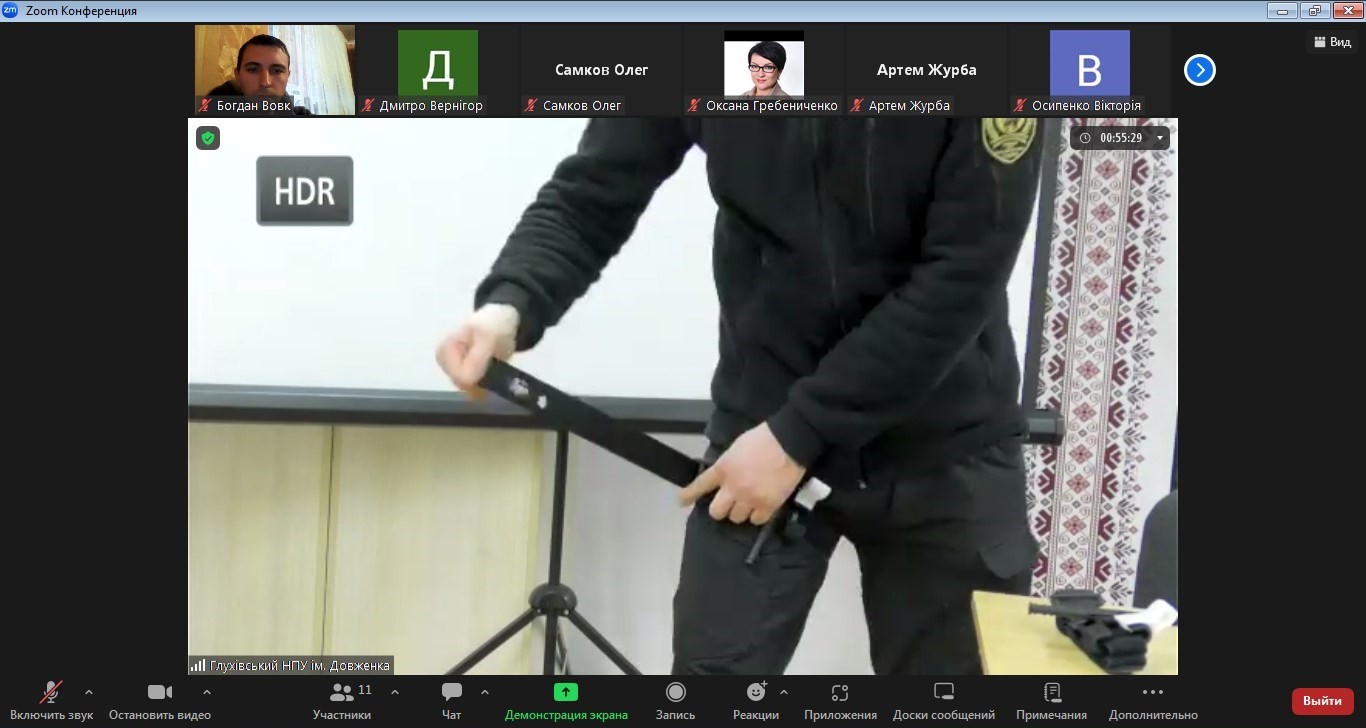Toggle camera with Остановить видео
1366x728 pixels.
160,700
